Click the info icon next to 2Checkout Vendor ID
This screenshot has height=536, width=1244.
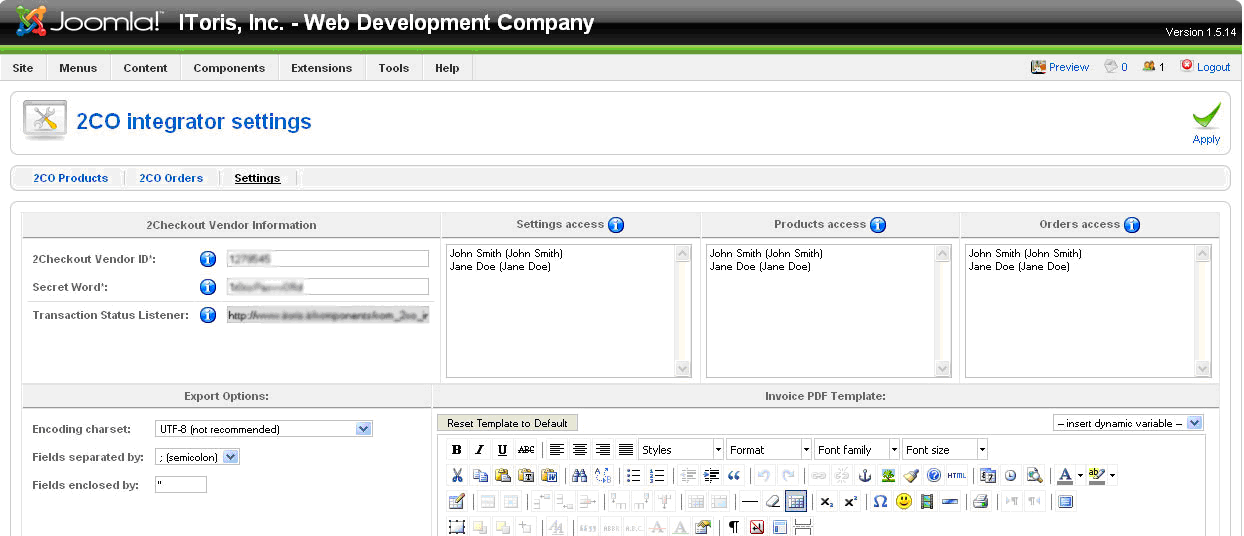point(208,259)
